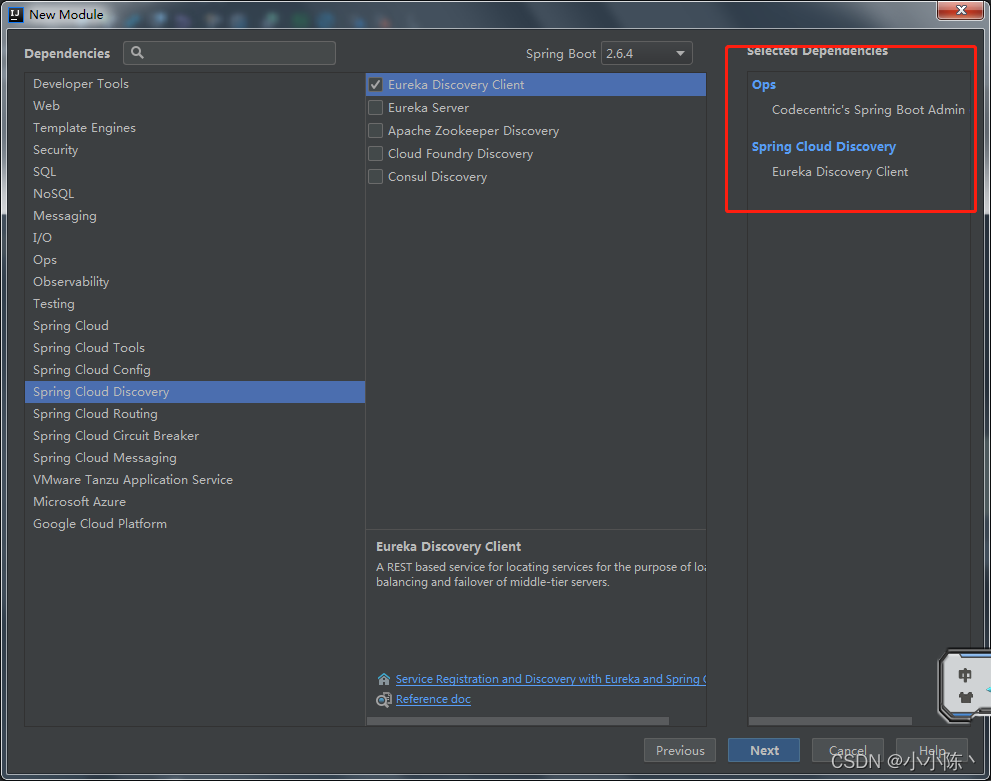Tick the Cloud Foundry Discovery checkbox
The width and height of the screenshot is (991, 781).
point(375,154)
